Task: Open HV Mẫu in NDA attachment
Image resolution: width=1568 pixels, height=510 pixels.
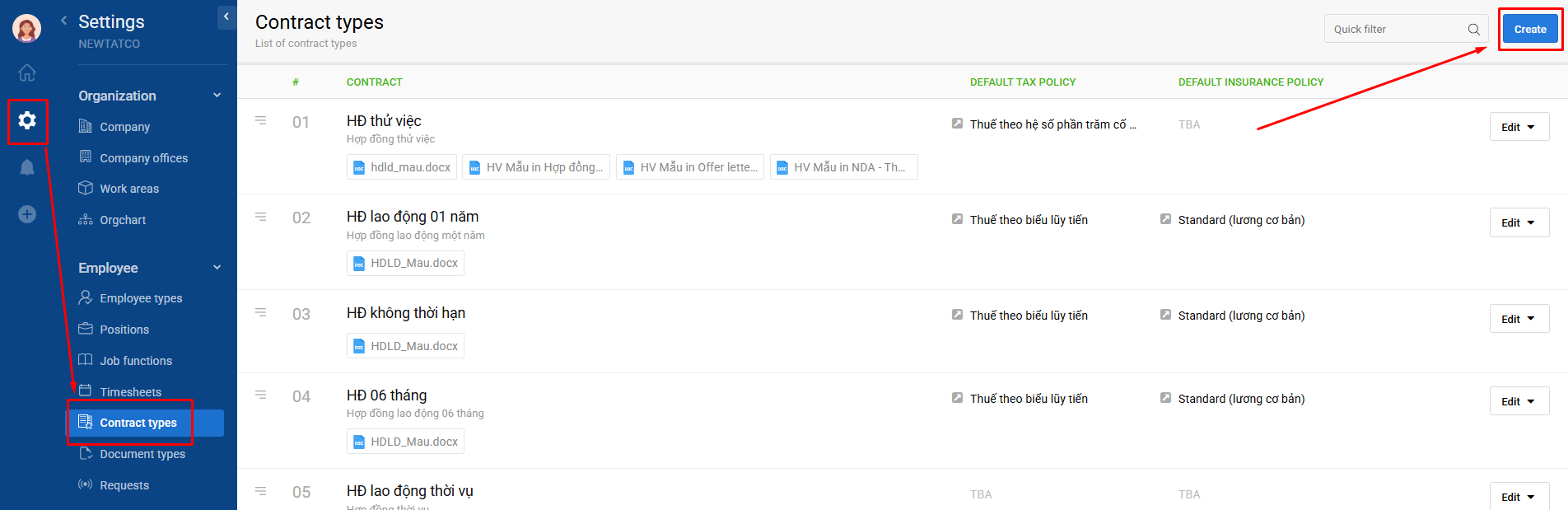Action: [x=843, y=167]
